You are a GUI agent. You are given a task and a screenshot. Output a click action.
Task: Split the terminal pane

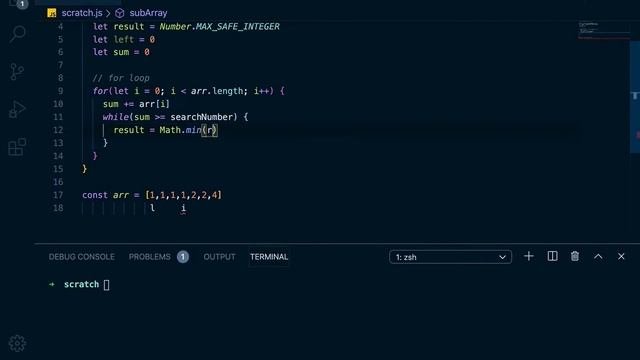pos(552,256)
